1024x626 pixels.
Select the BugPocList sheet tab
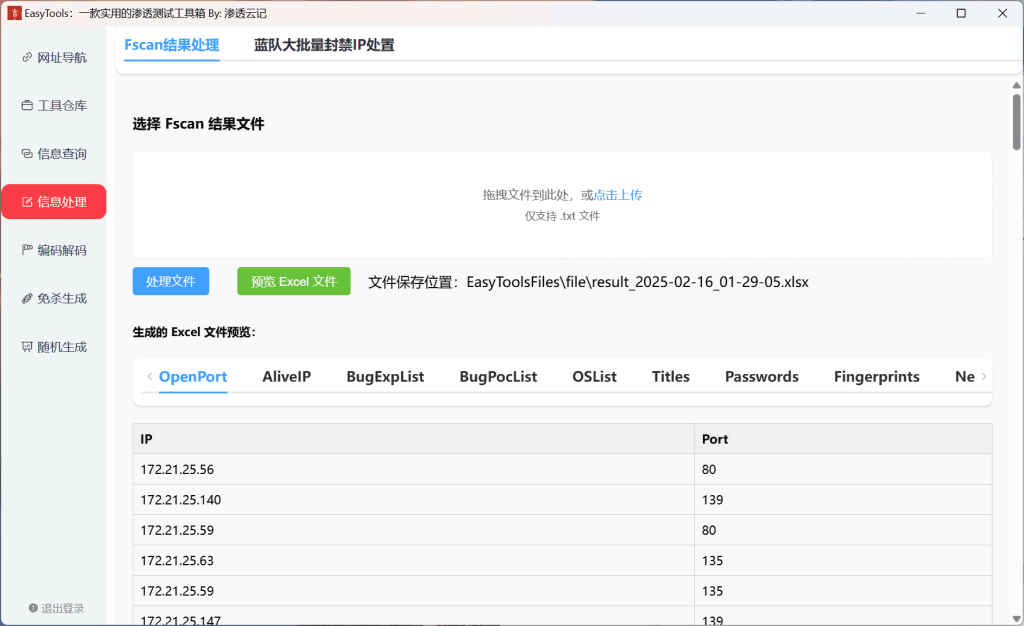pyautogui.click(x=498, y=377)
